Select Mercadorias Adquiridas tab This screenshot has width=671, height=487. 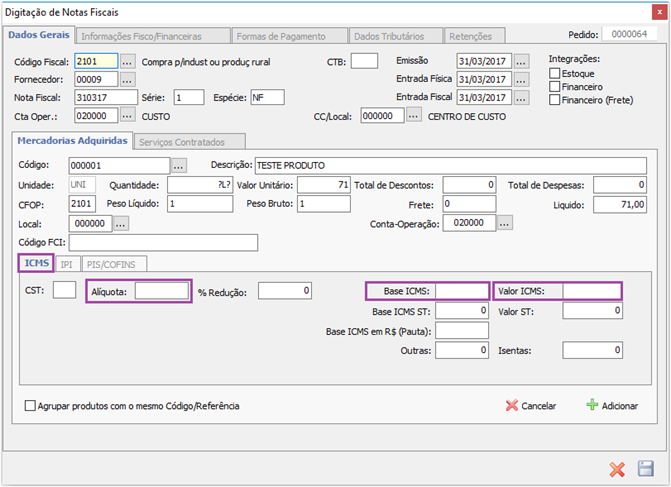click(x=72, y=141)
